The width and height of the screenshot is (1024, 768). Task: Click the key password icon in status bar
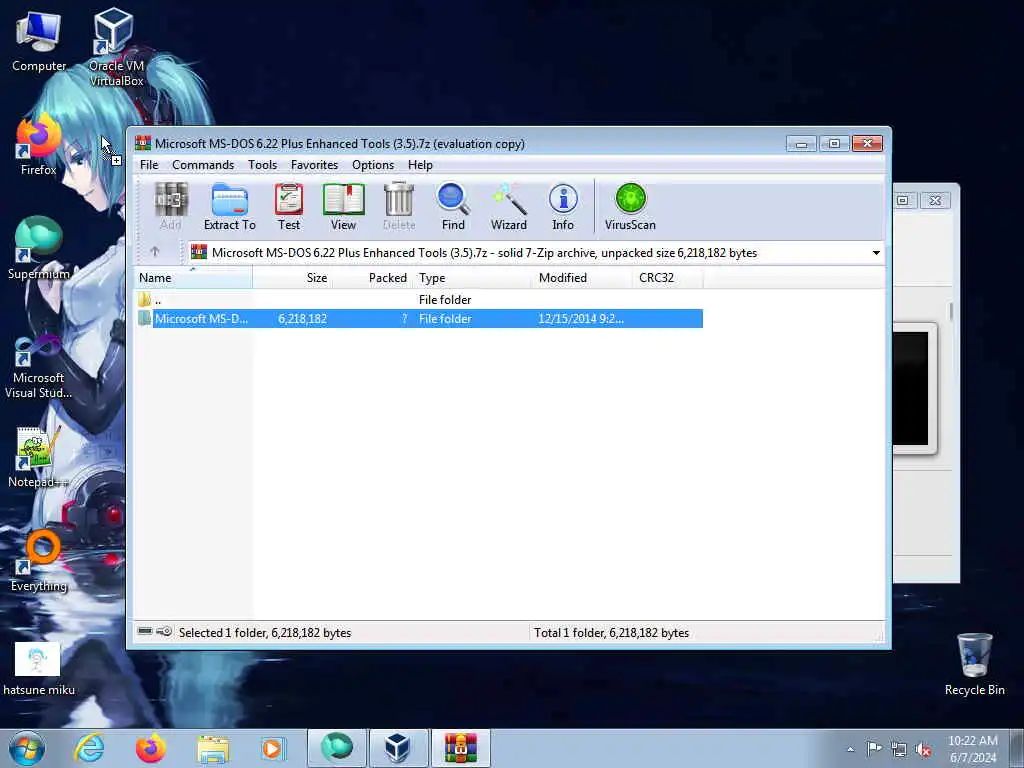click(165, 632)
